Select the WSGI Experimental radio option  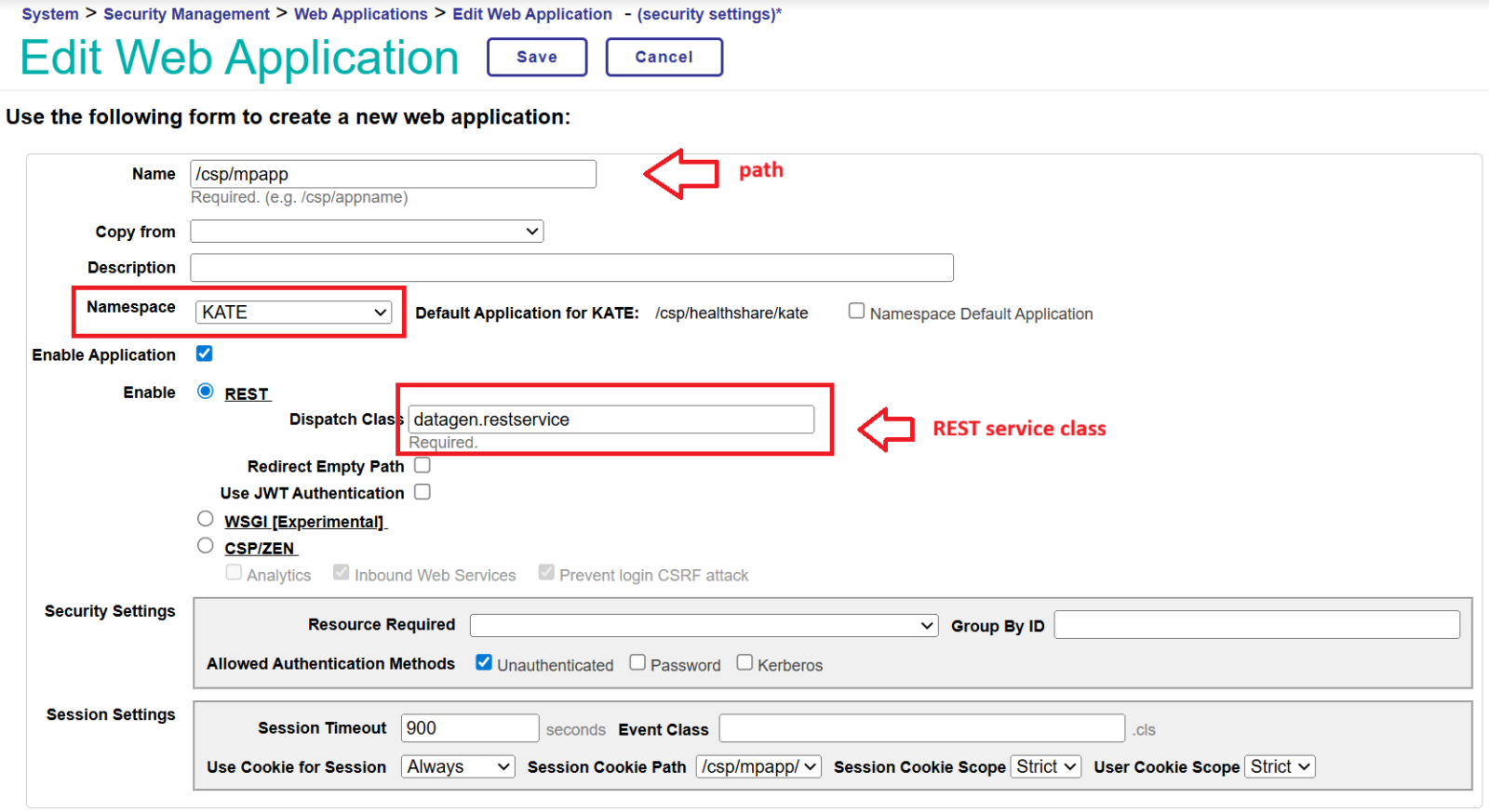point(206,519)
